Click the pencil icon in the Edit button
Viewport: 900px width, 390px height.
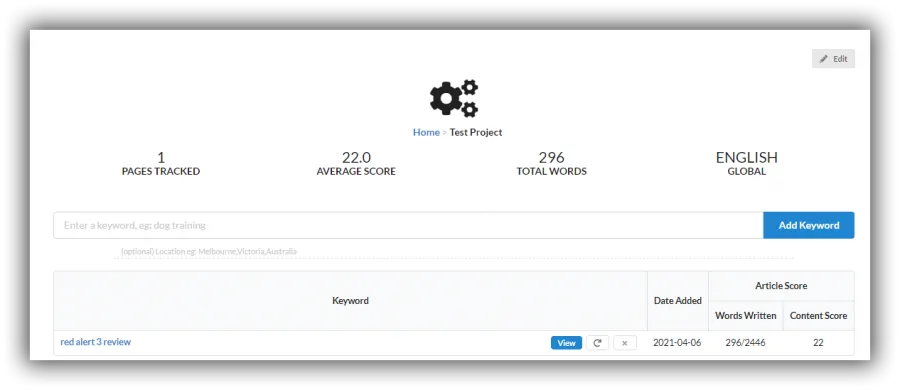824,59
